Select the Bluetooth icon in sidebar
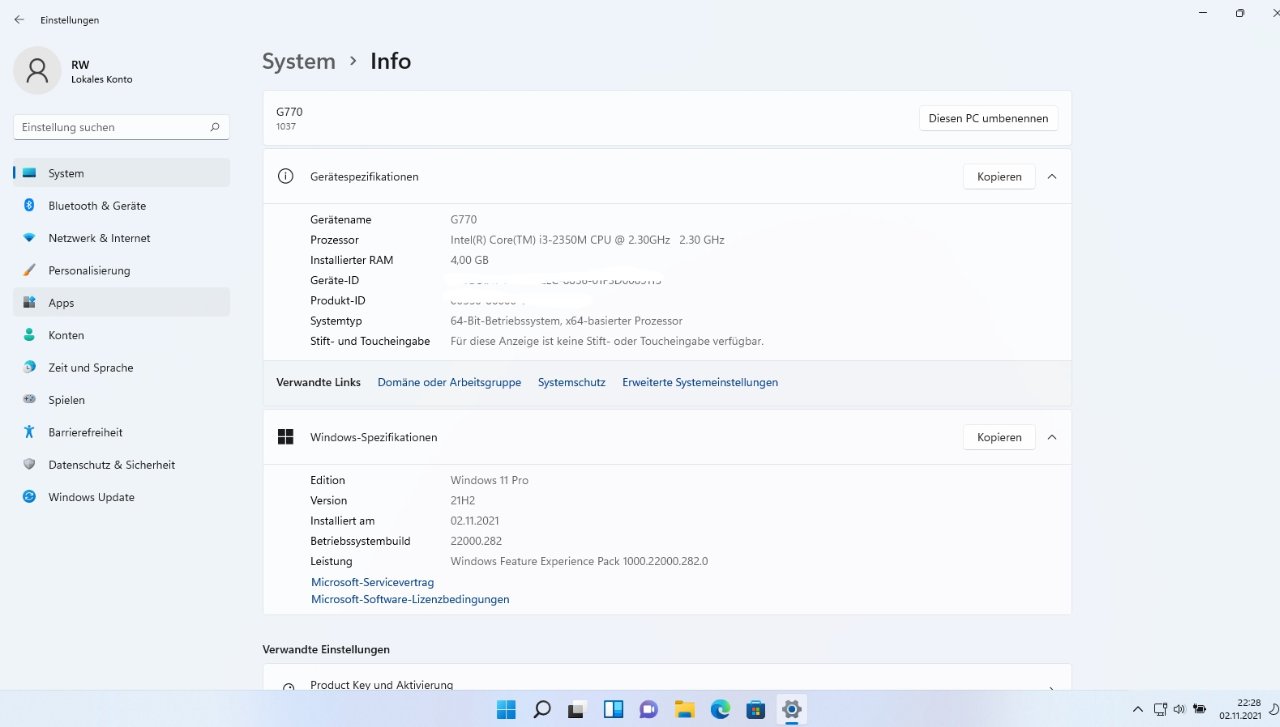 [x=29, y=205]
